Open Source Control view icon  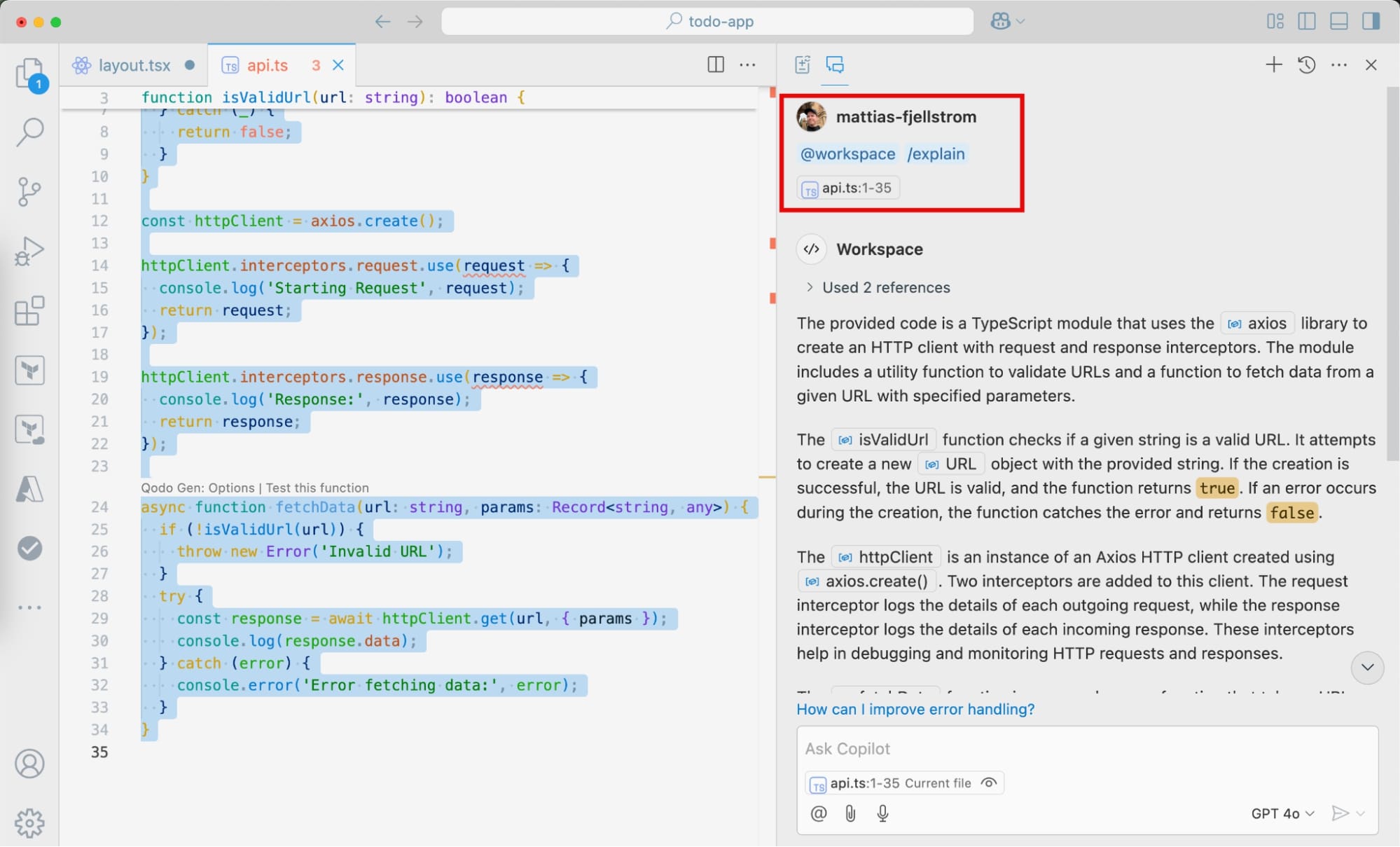(x=29, y=191)
